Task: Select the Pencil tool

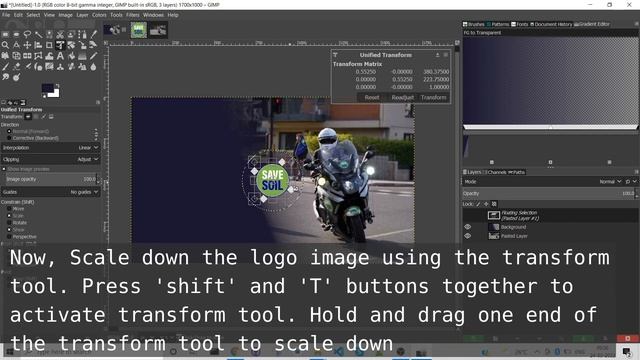Action: [93, 56]
